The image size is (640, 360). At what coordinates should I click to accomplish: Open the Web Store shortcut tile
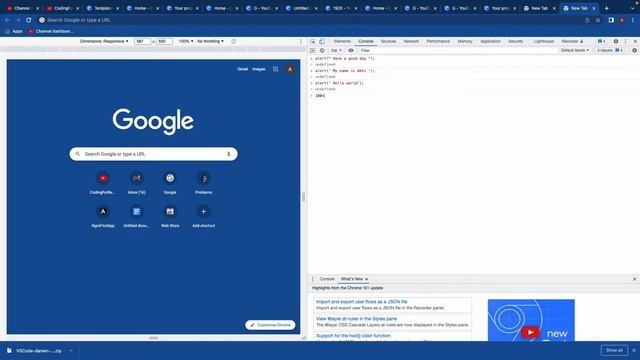170,216
